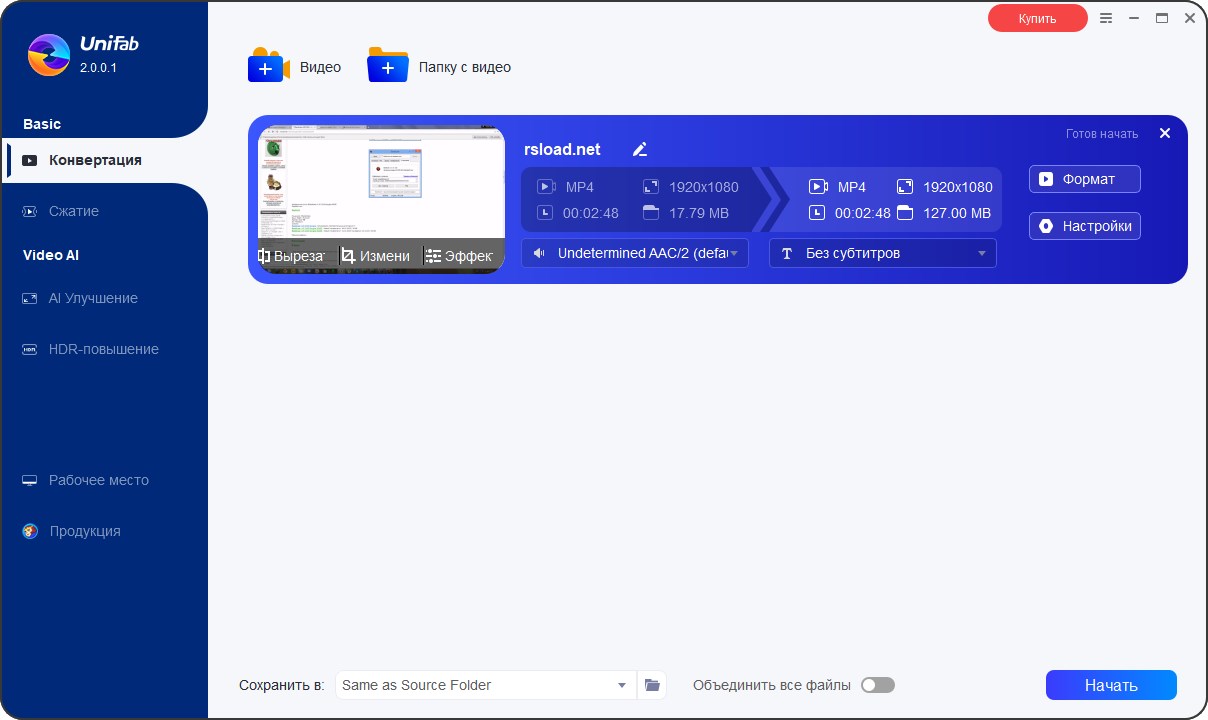Click the red Купить button
This screenshot has height=720, width=1208.
[x=1037, y=17]
